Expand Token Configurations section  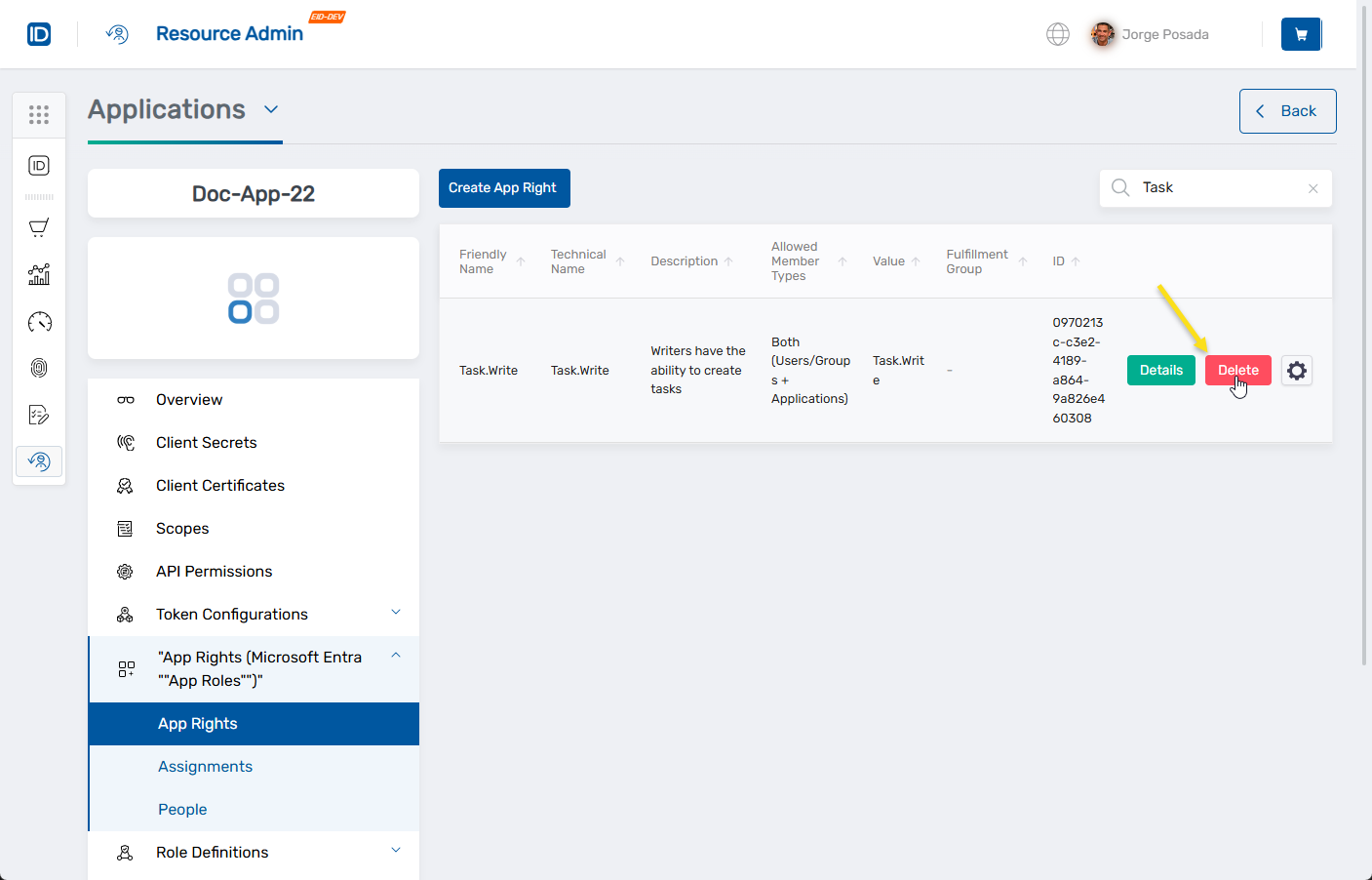coord(396,613)
